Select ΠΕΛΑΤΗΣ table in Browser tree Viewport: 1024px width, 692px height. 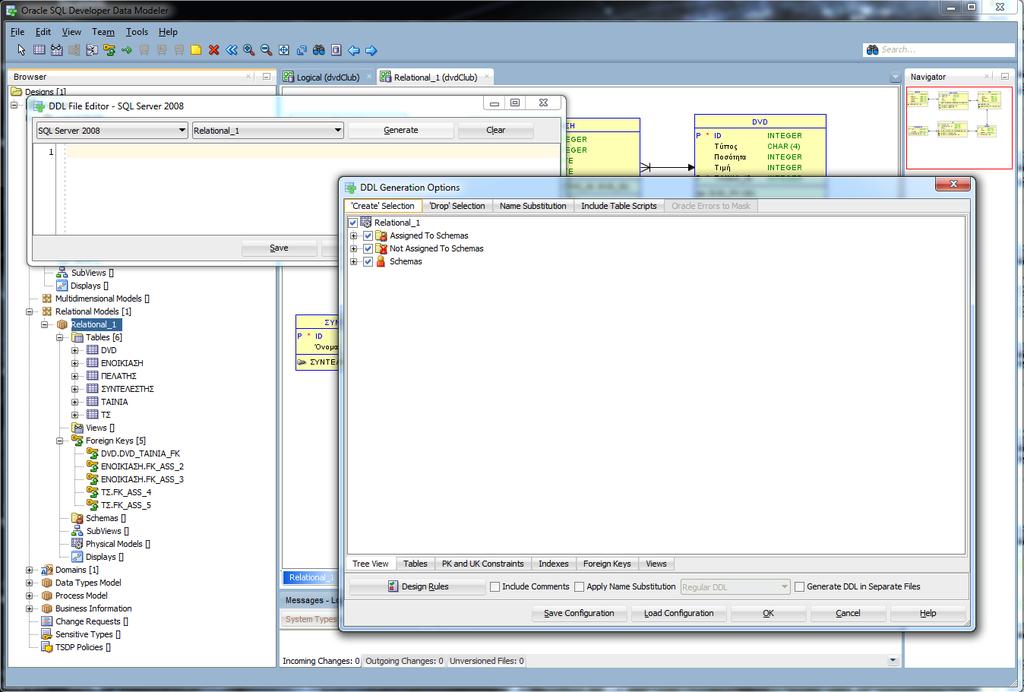pyautogui.click(x=119, y=376)
